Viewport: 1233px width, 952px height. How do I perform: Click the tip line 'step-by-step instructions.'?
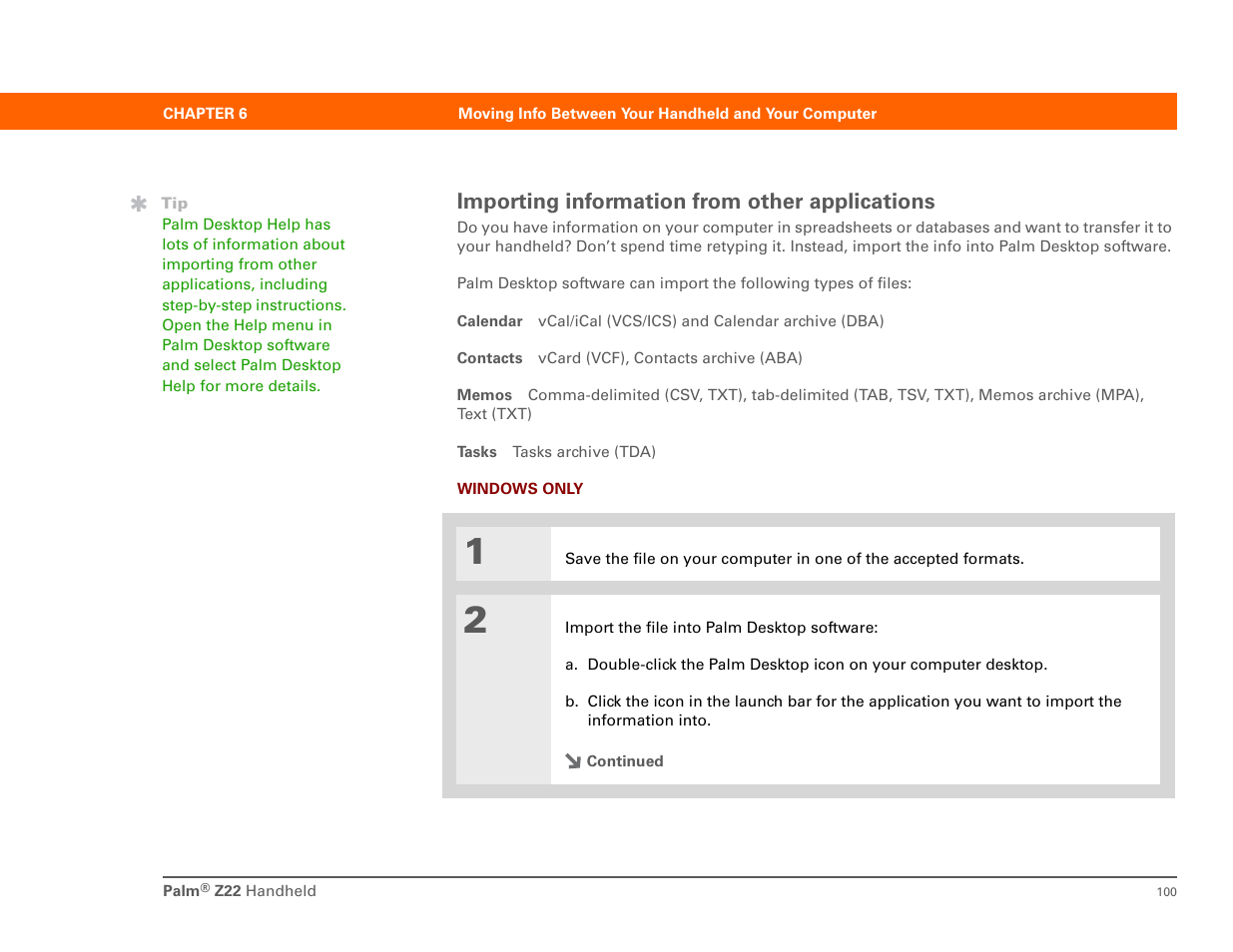pyautogui.click(x=254, y=305)
